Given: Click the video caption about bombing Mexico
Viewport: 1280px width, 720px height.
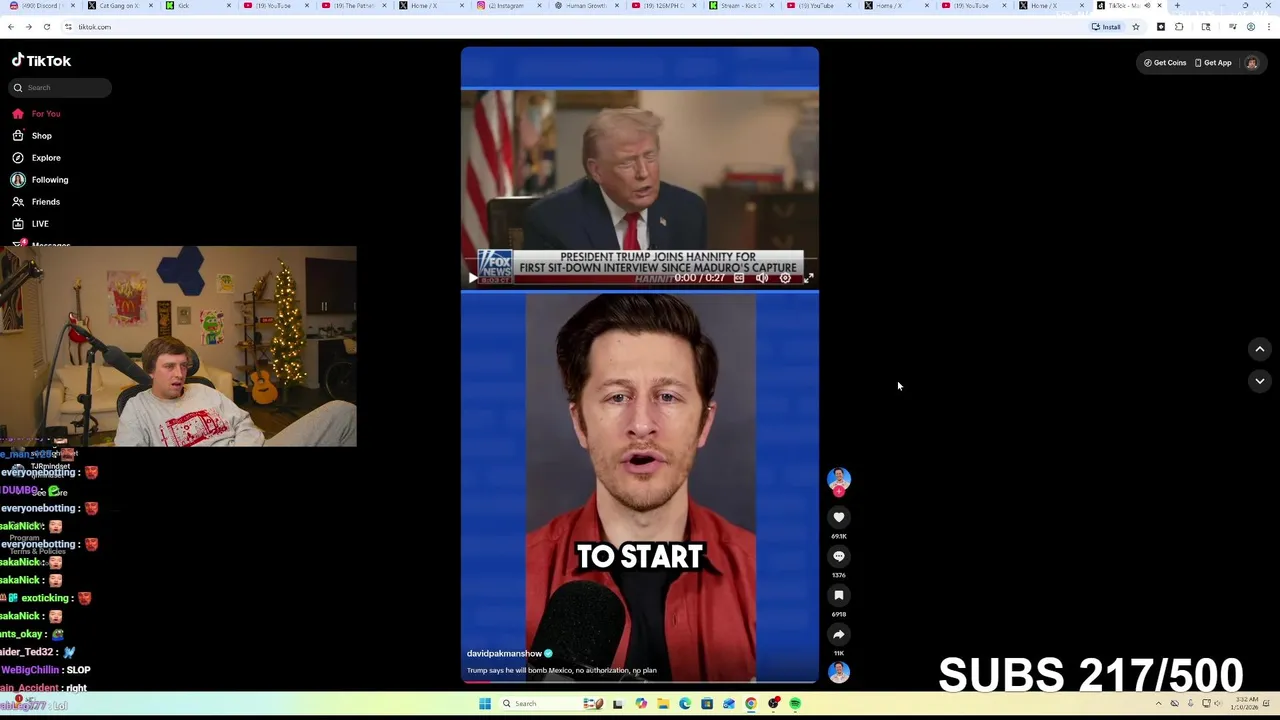Looking at the screenshot, I should tap(562, 671).
